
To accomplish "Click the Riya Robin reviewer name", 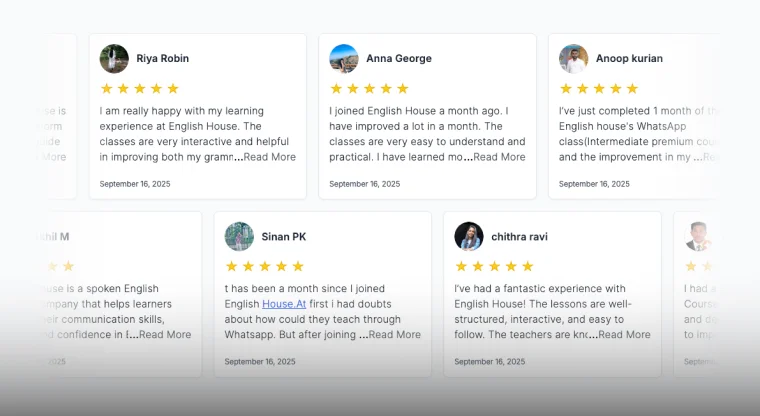I will 163,58.
